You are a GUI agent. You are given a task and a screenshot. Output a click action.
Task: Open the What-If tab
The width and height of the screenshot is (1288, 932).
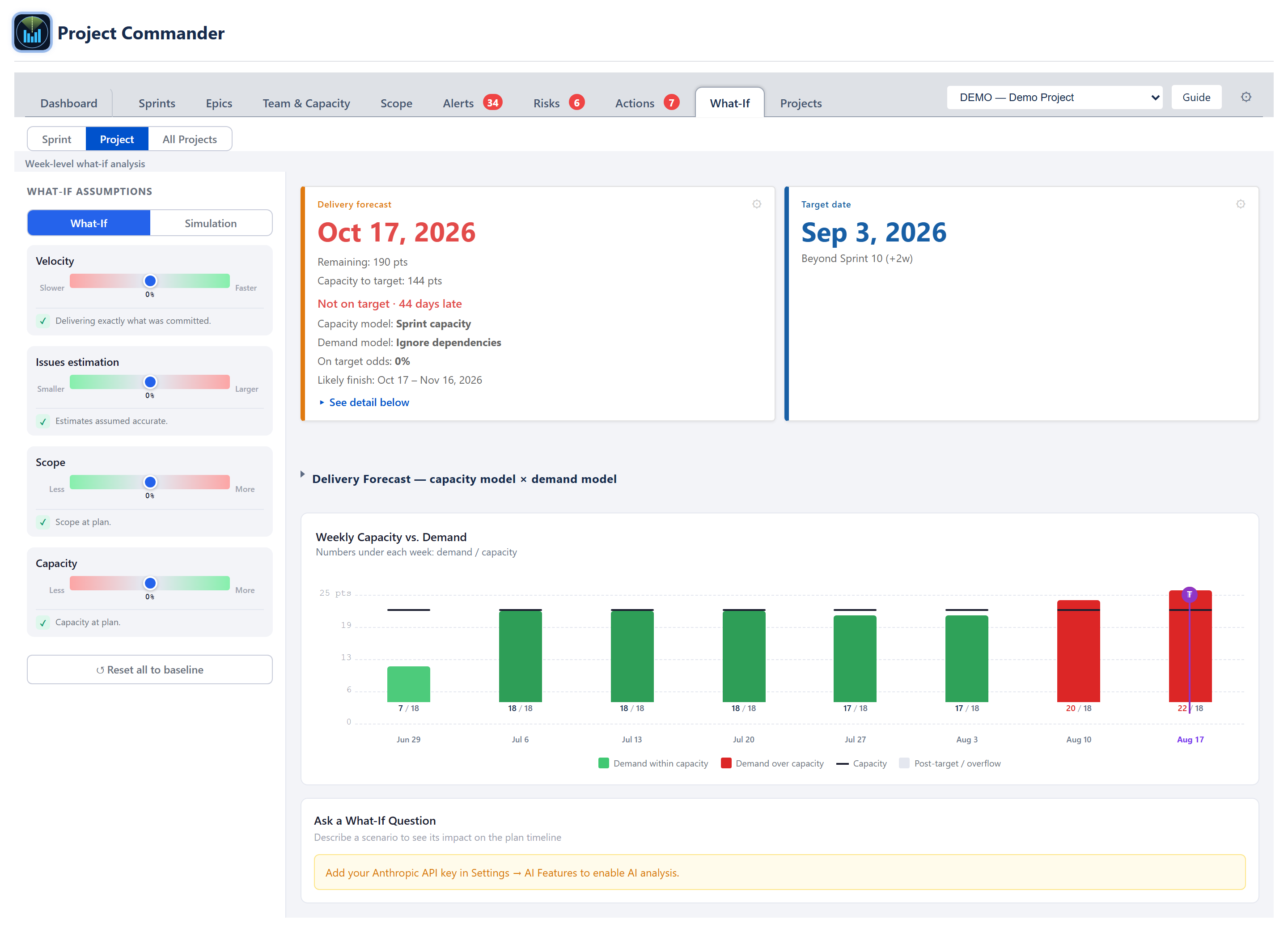click(x=729, y=103)
